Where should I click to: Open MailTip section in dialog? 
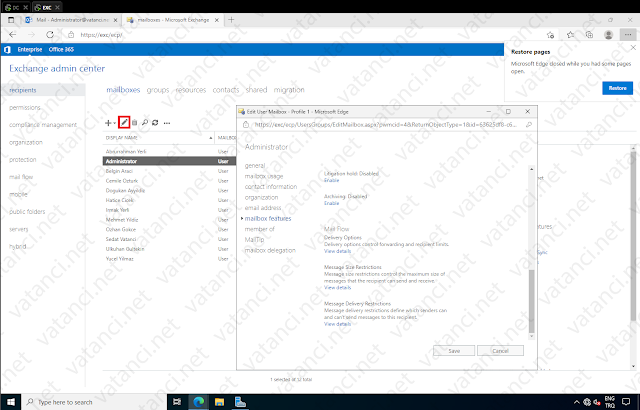pos(254,239)
